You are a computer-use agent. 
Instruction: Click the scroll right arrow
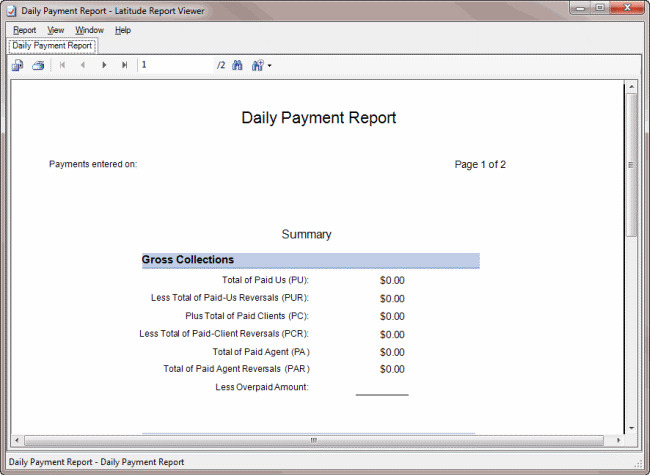[x=617, y=440]
